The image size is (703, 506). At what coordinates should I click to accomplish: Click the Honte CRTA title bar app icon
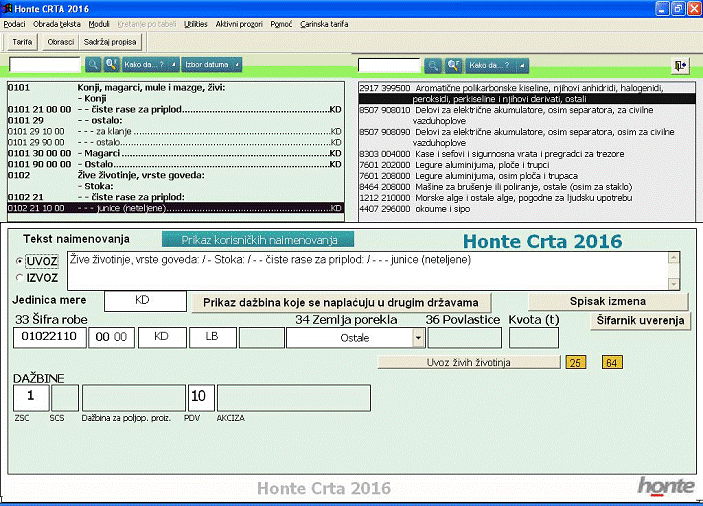click(7, 9)
